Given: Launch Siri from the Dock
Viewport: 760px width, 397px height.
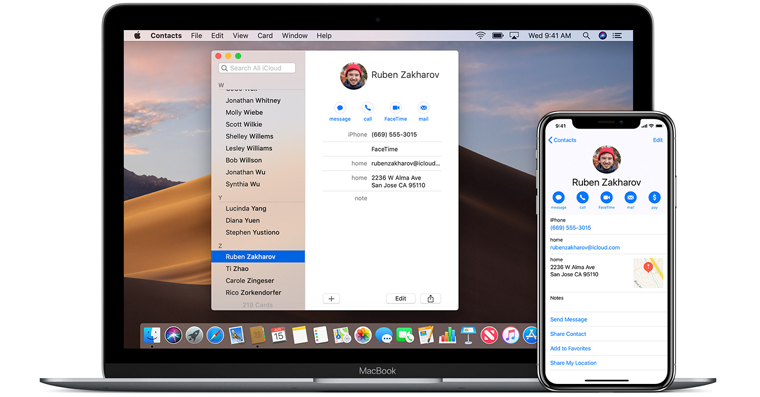Looking at the screenshot, I should 173,335.
